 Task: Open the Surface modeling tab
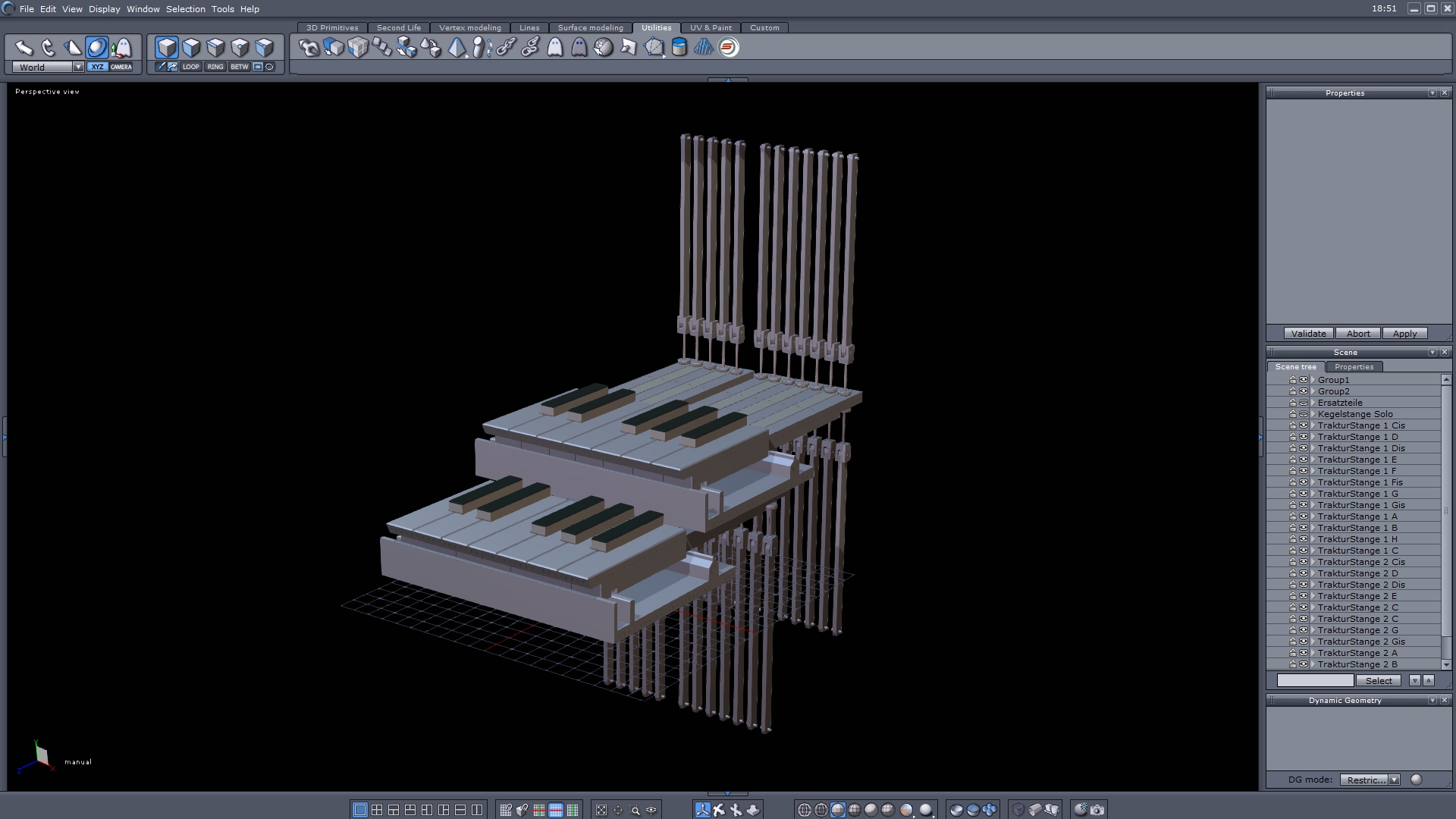point(590,27)
